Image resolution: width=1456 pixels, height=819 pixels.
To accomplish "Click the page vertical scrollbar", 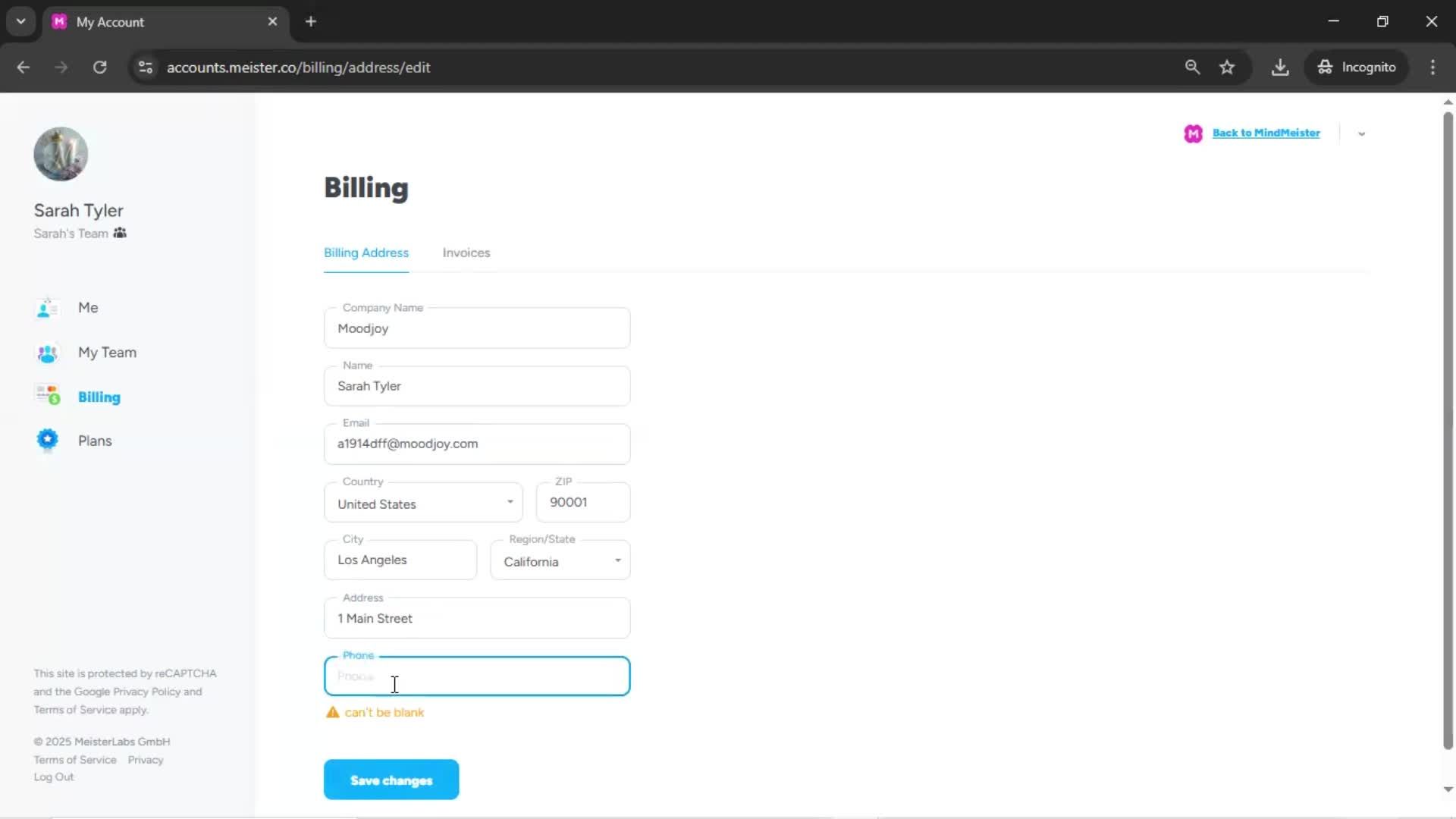I will click(1448, 431).
